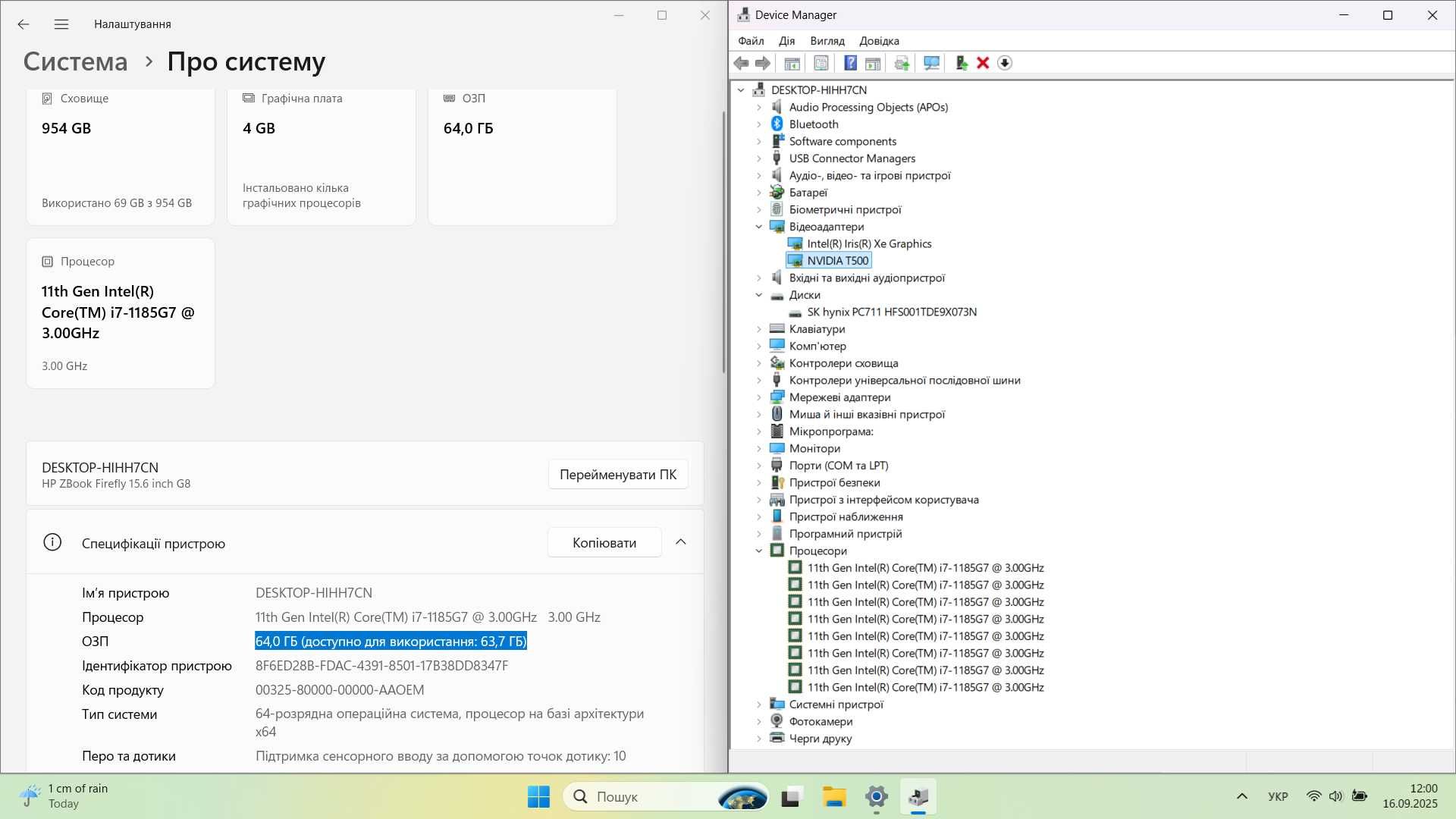The height and width of the screenshot is (819, 1456).
Task: Open the Довідка menu
Action: (x=879, y=41)
